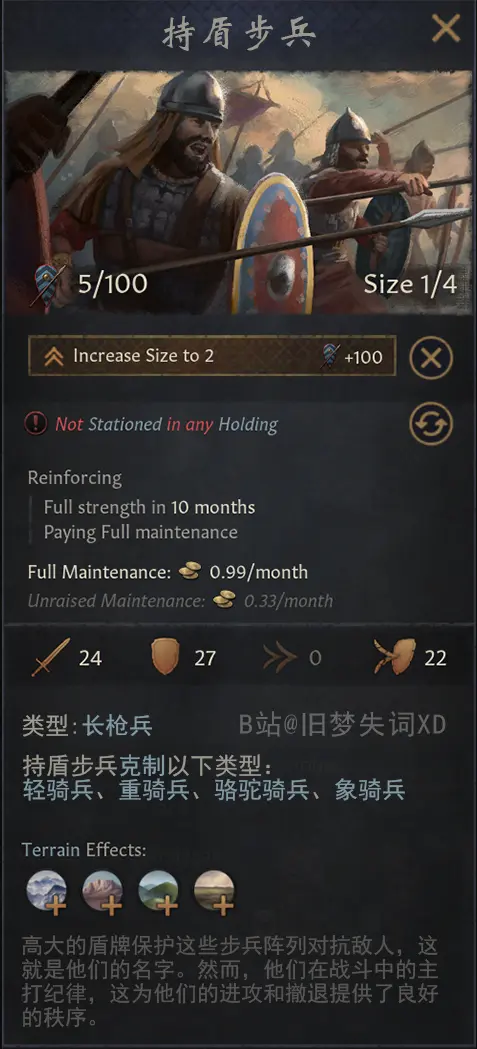The image size is (477, 1049).
Task: Click the tan plains terrain effect icon
Action: pos(214,892)
